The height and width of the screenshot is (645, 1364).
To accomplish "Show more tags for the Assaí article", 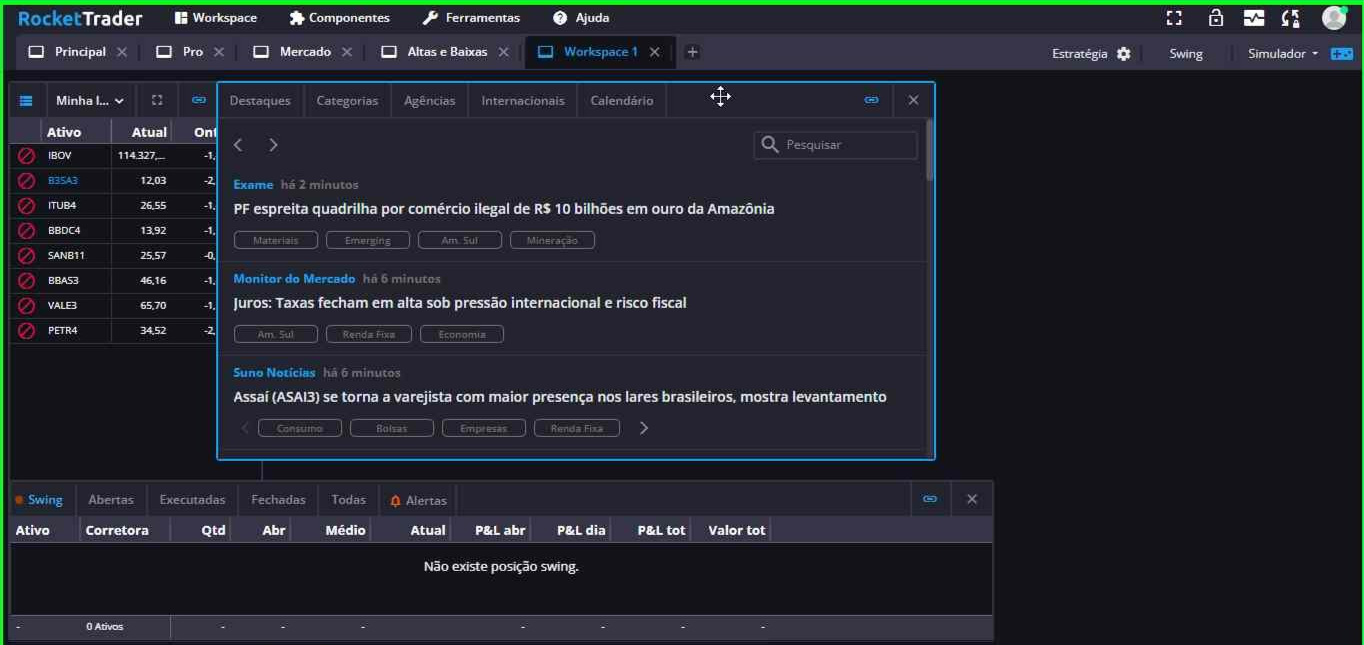I will 644,428.
